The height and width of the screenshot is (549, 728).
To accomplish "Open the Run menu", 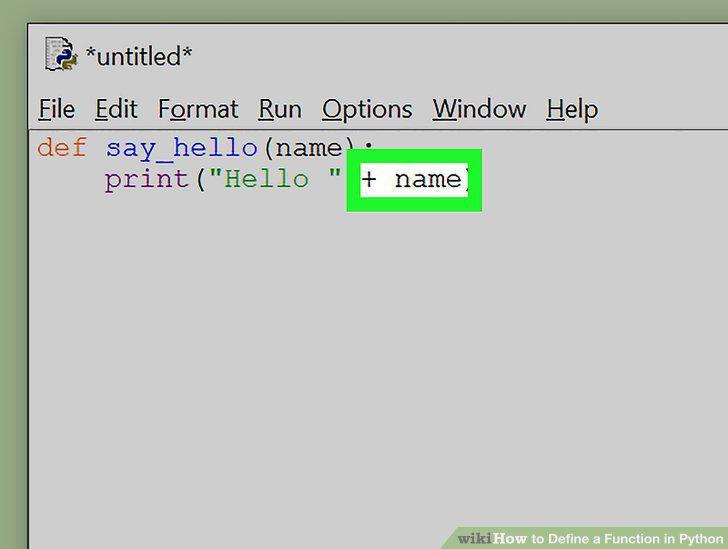I will pyautogui.click(x=280, y=110).
